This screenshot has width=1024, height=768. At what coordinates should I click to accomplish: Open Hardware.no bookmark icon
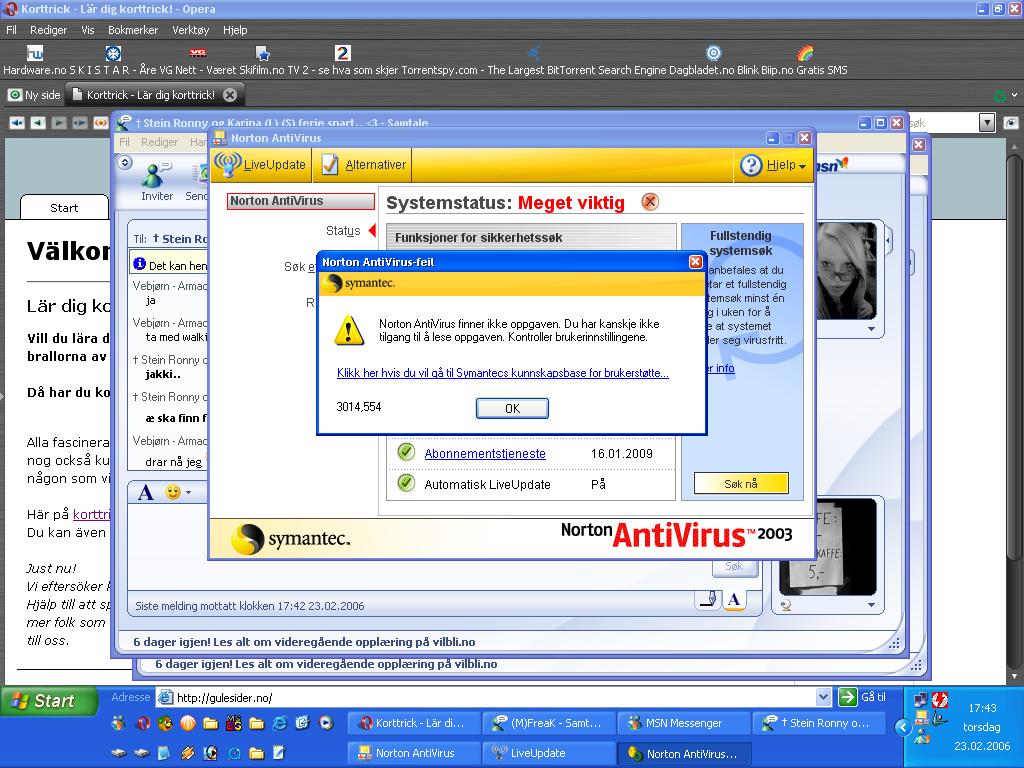click(35, 53)
